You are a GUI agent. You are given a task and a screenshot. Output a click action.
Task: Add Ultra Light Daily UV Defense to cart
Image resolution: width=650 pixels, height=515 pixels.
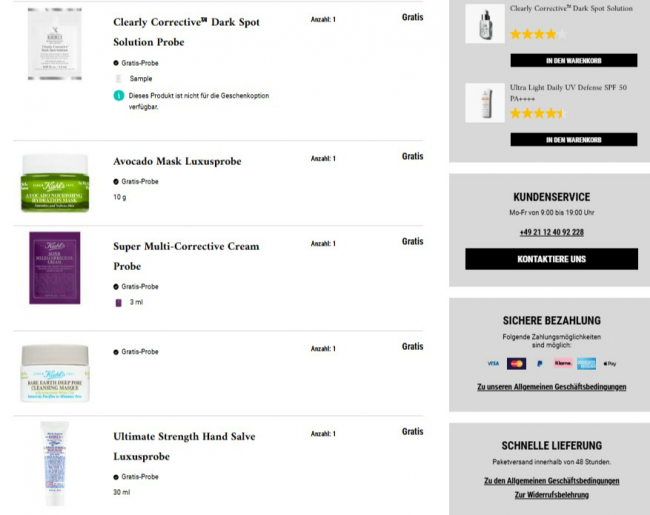tap(574, 140)
